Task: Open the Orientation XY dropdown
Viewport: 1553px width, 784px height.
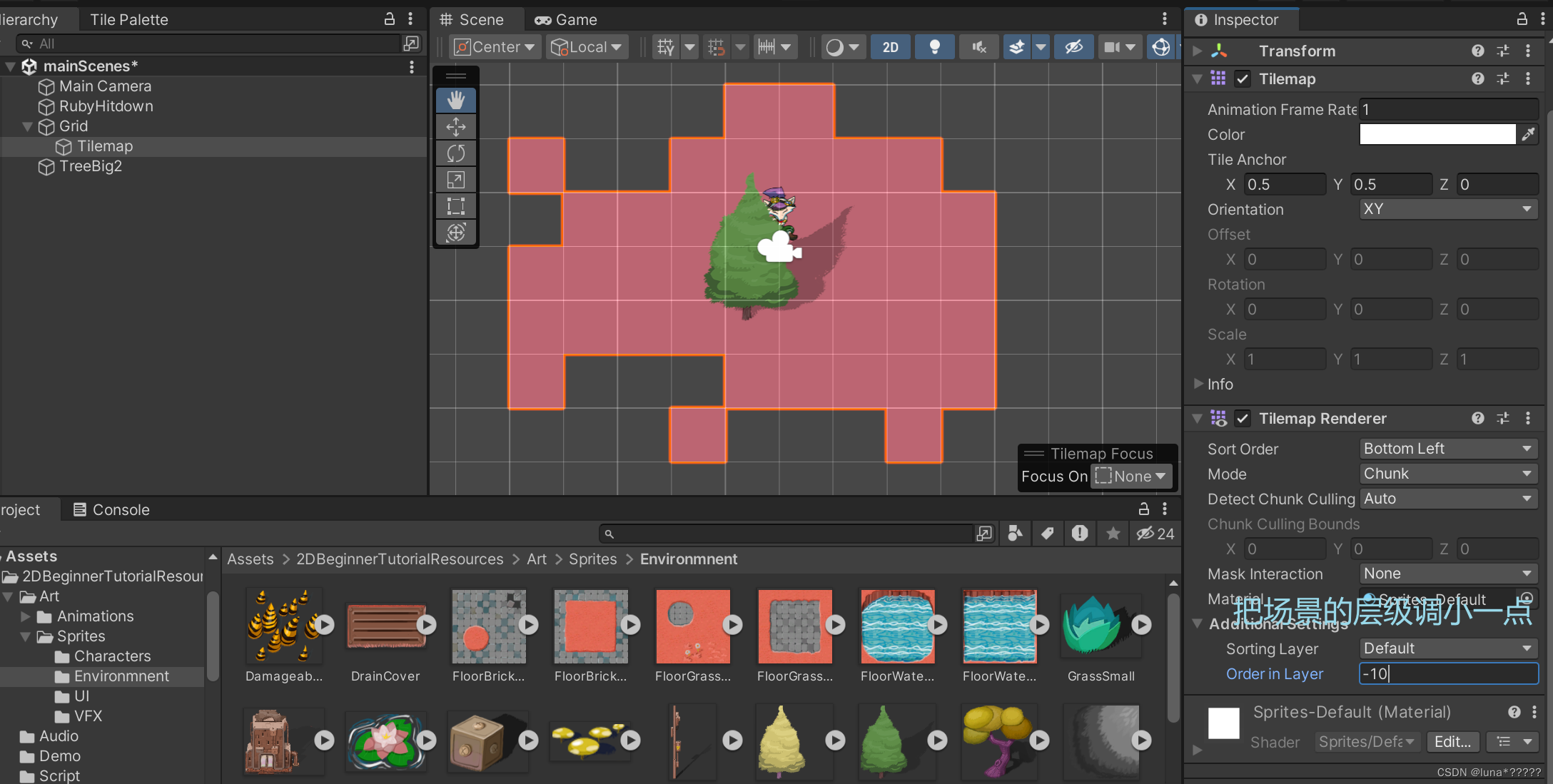Action: pyautogui.click(x=1448, y=209)
